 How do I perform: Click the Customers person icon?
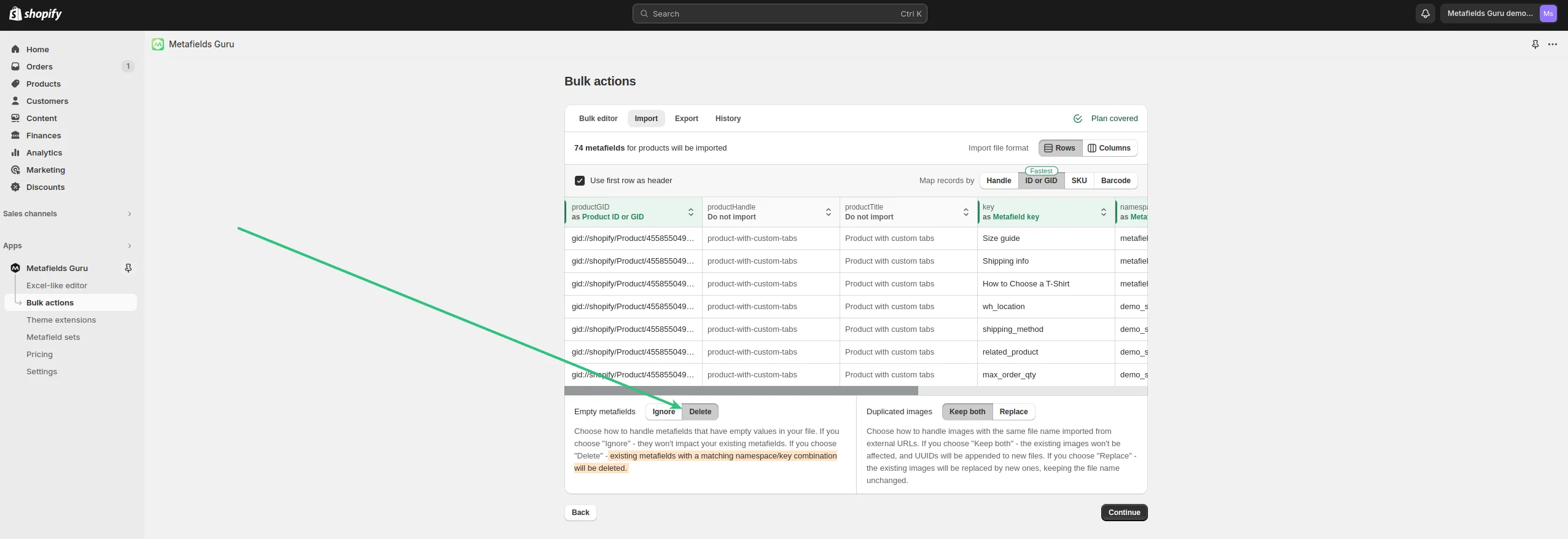point(15,101)
